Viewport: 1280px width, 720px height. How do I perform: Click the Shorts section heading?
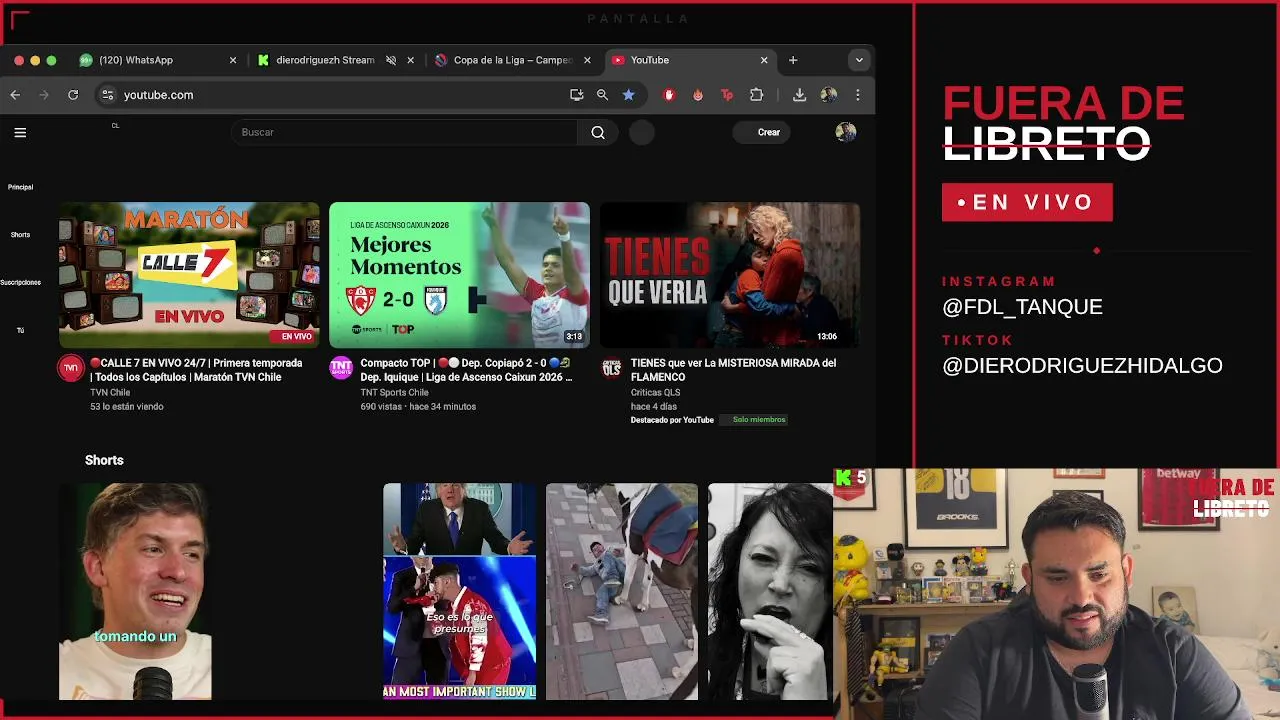coord(104,460)
